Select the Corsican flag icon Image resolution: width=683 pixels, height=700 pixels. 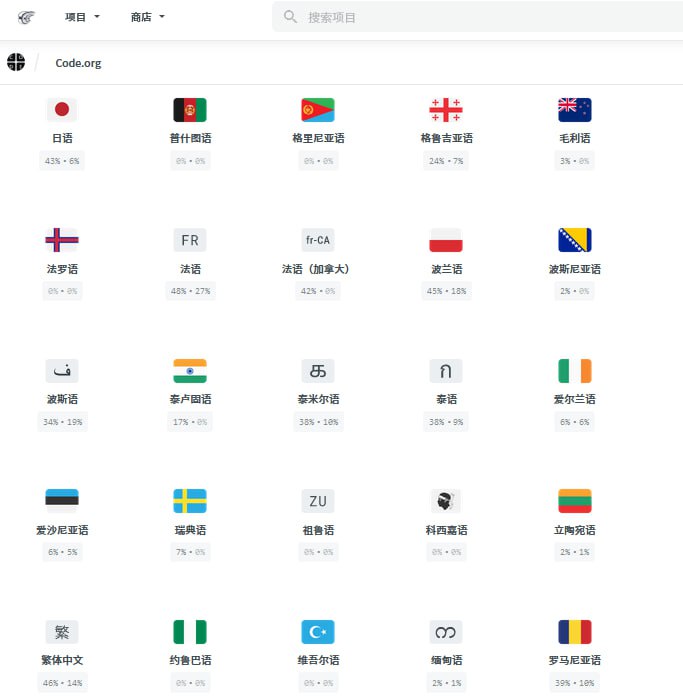[x=446, y=501]
